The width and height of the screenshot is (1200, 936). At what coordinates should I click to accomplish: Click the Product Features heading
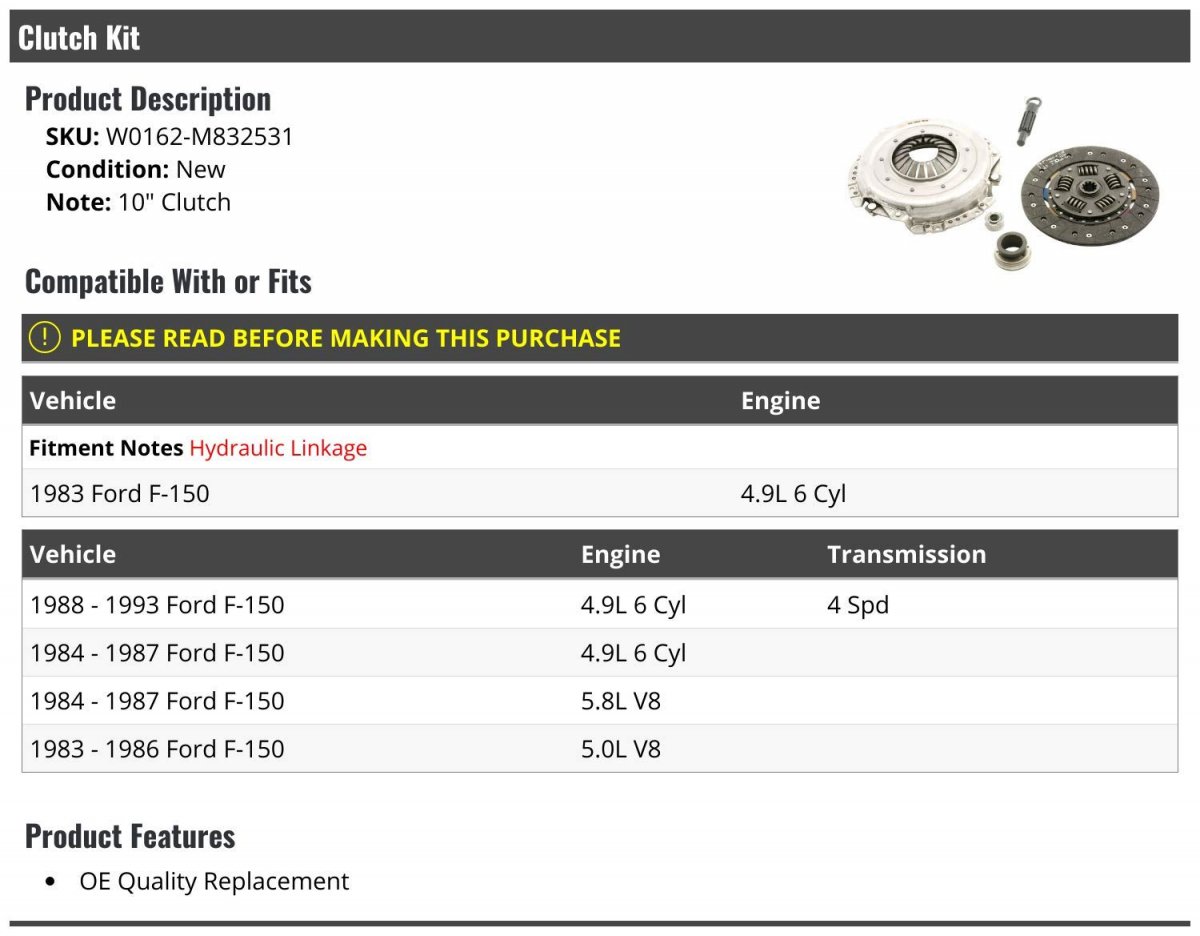tap(130, 836)
